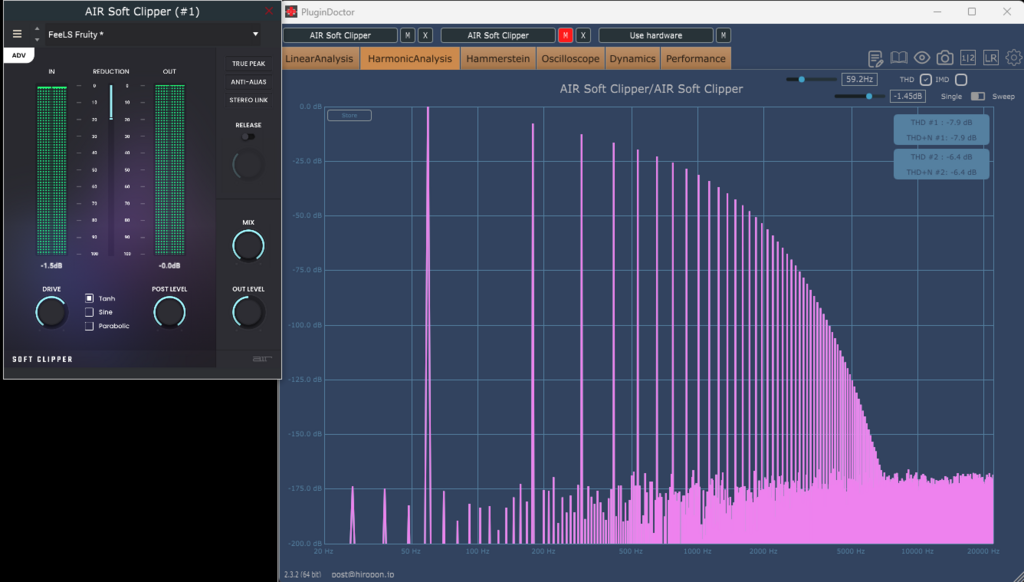Click the 59.2Hz frequency input field
The height and width of the screenshot is (582, 1024).
(859, 79)
